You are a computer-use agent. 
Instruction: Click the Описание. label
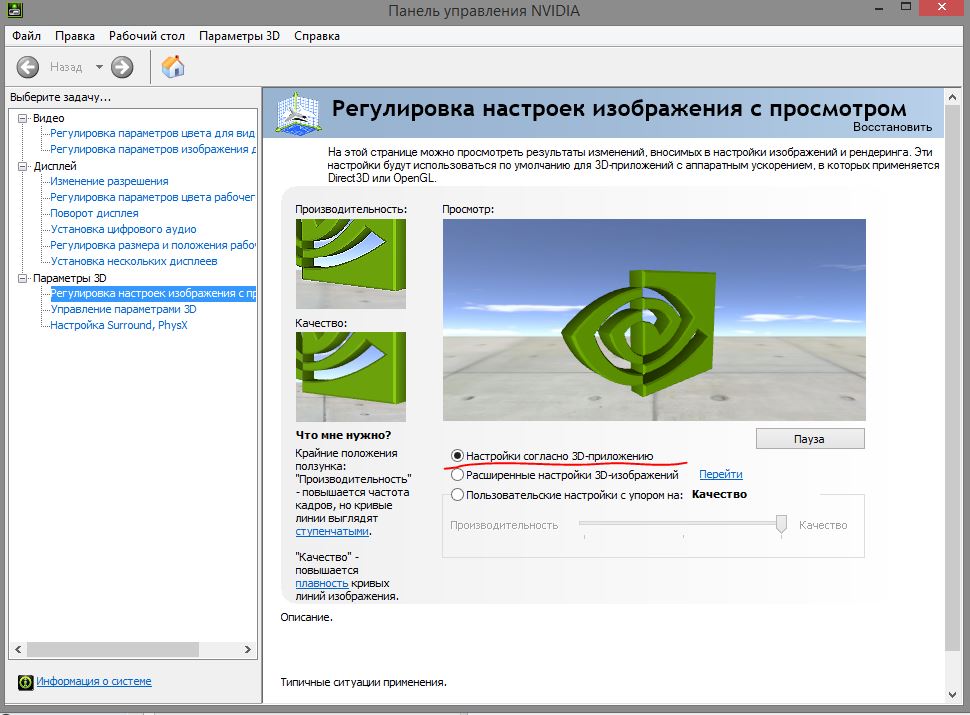point(306,617)
